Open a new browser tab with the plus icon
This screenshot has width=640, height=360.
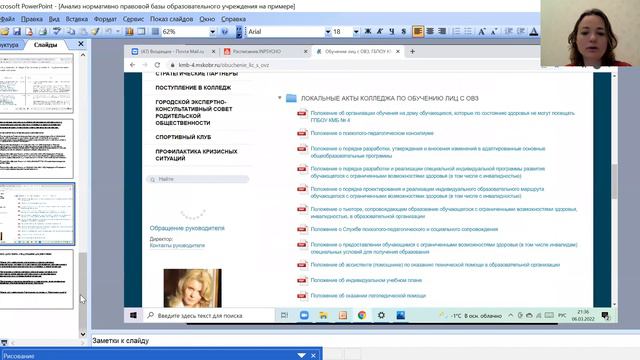[x=412, y=51]
